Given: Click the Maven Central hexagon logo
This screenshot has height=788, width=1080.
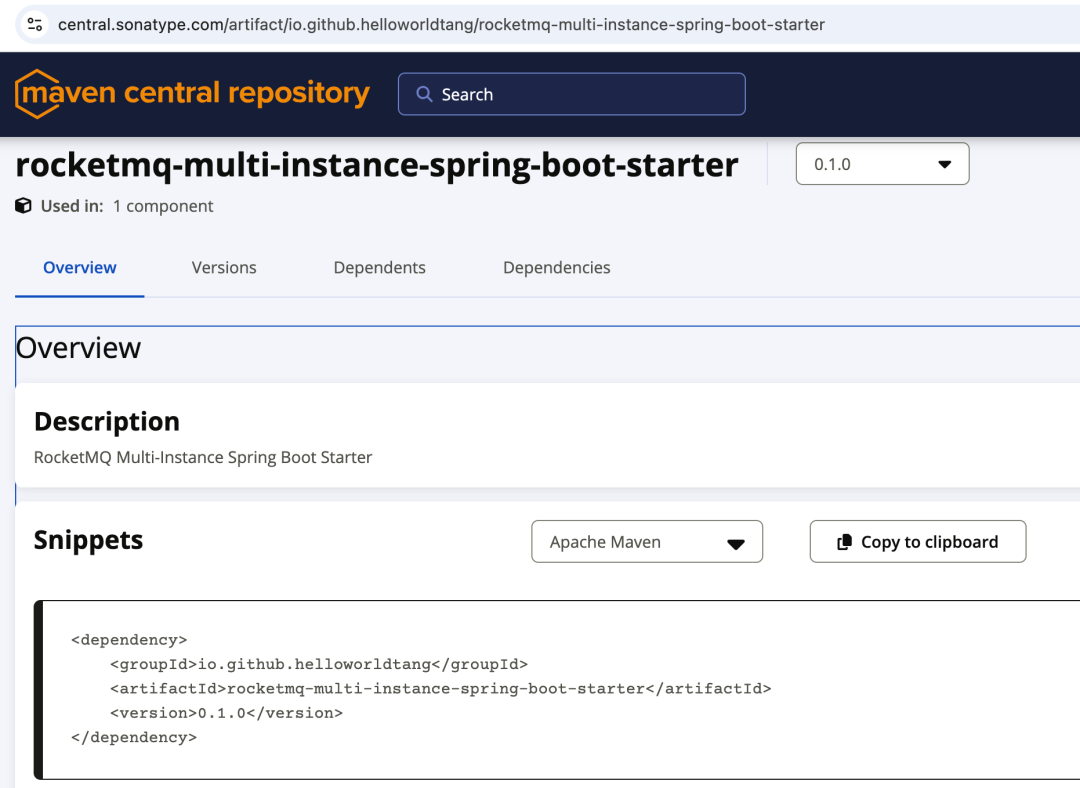Looking at the screenshot, I should click(x=37, y=94).
